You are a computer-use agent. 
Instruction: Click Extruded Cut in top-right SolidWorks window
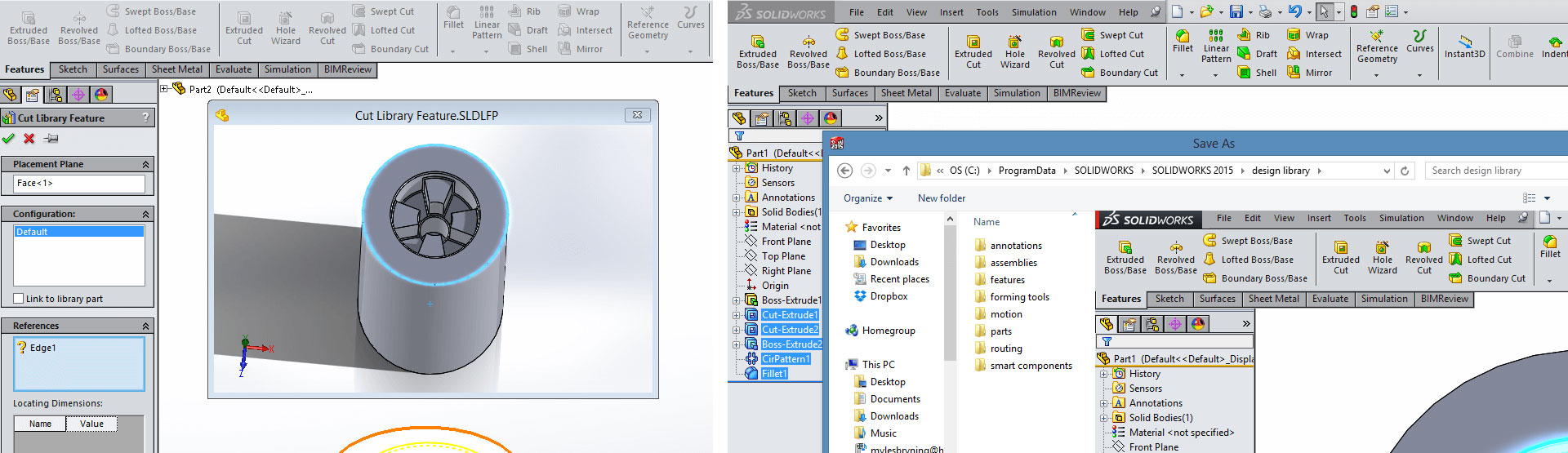(973, 51)
